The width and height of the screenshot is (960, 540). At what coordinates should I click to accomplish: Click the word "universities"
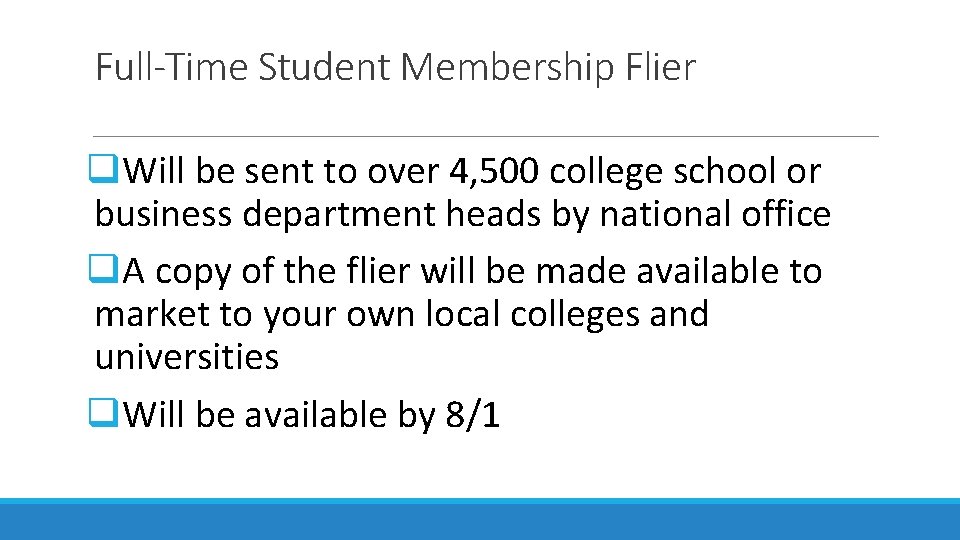(187, 356)
